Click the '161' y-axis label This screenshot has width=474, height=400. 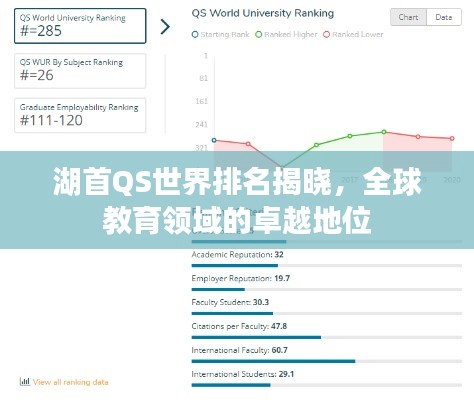201,101
